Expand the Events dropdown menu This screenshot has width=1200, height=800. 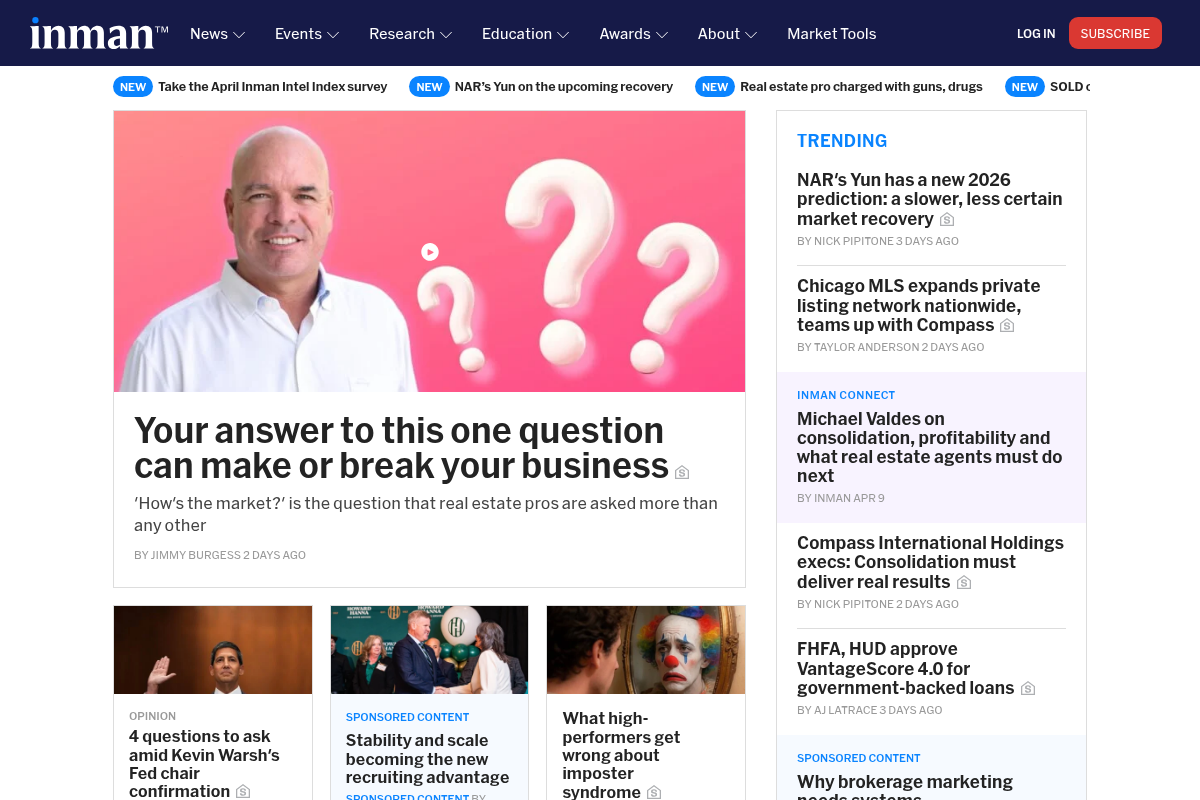[x=307, y=34]
